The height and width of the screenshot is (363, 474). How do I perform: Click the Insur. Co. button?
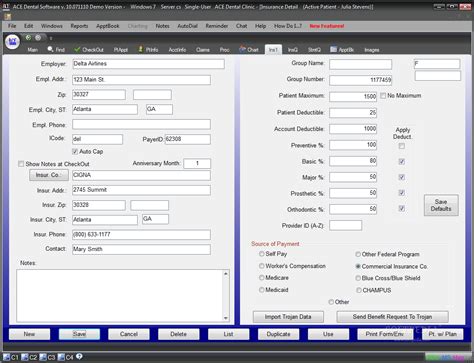coord(49,175)
